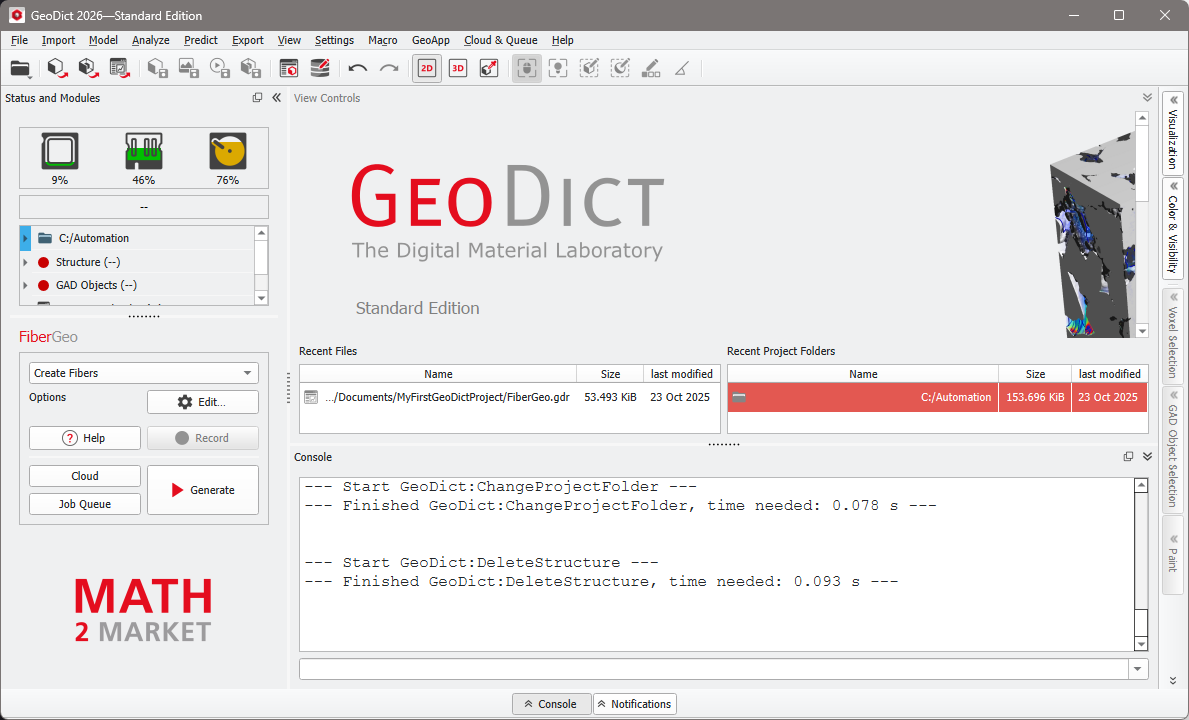Undock the Console panel
The image size is (1189, 720).
tap(1128, 456)
